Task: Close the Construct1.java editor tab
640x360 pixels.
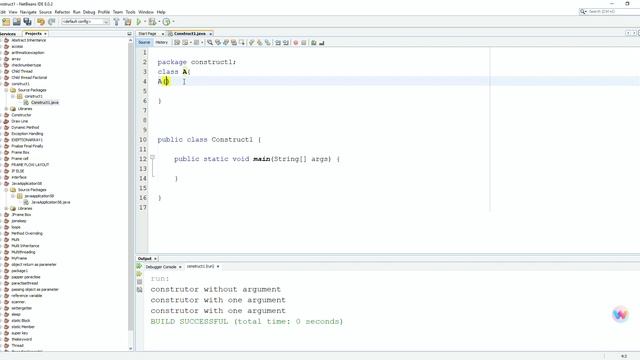Action: pos(211,34)
